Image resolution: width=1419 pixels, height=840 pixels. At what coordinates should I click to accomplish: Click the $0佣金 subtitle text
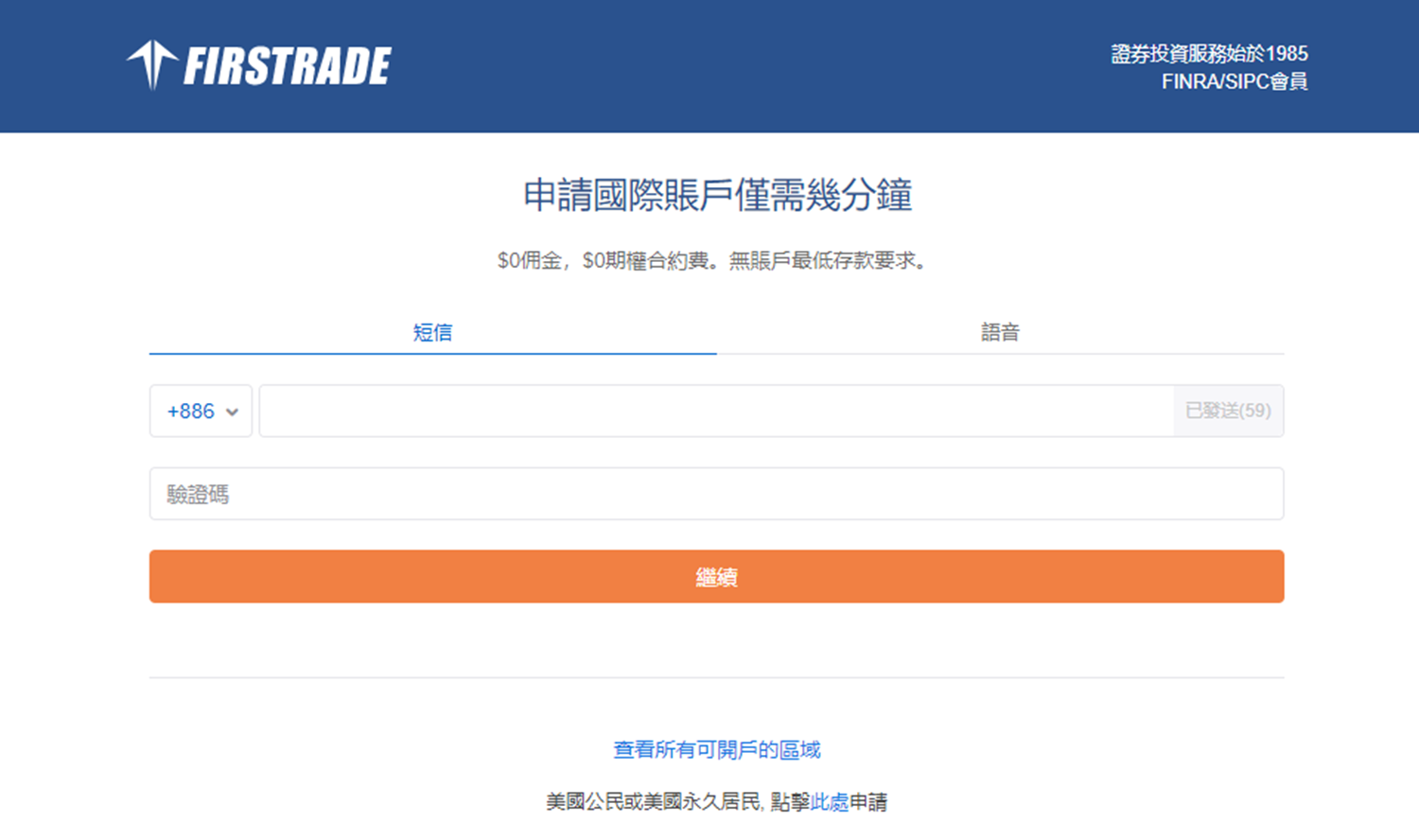point(716,260)
